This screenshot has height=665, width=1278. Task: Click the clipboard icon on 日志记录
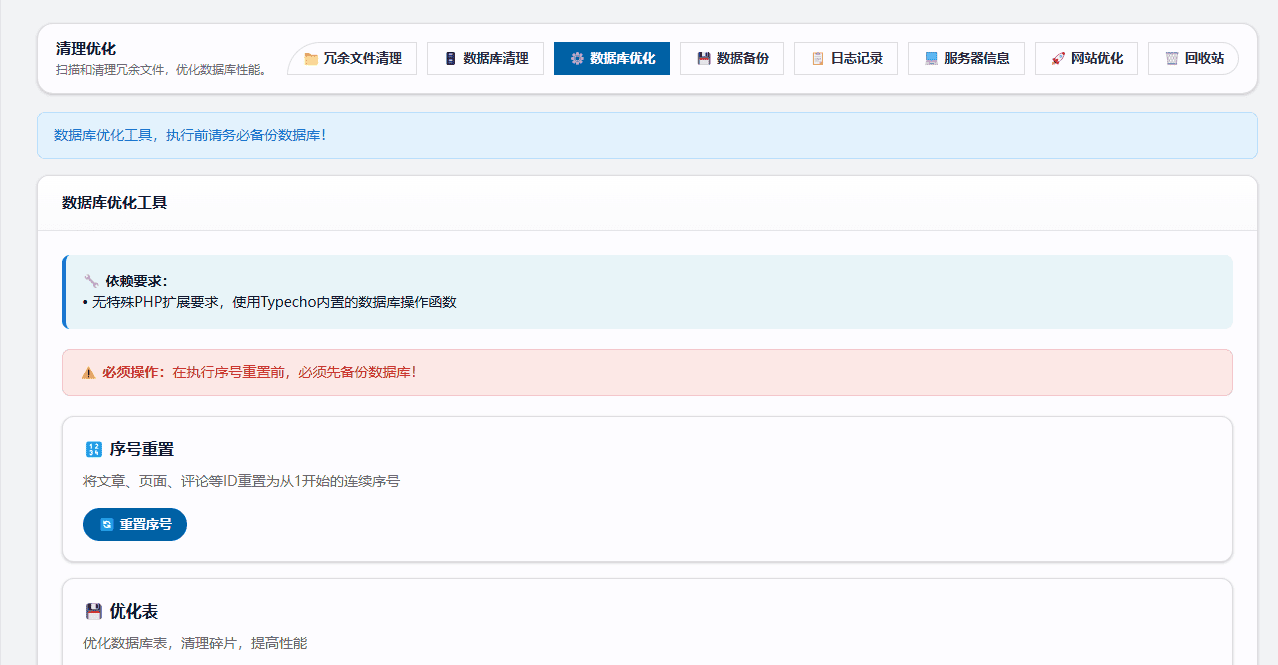[818, 59]
